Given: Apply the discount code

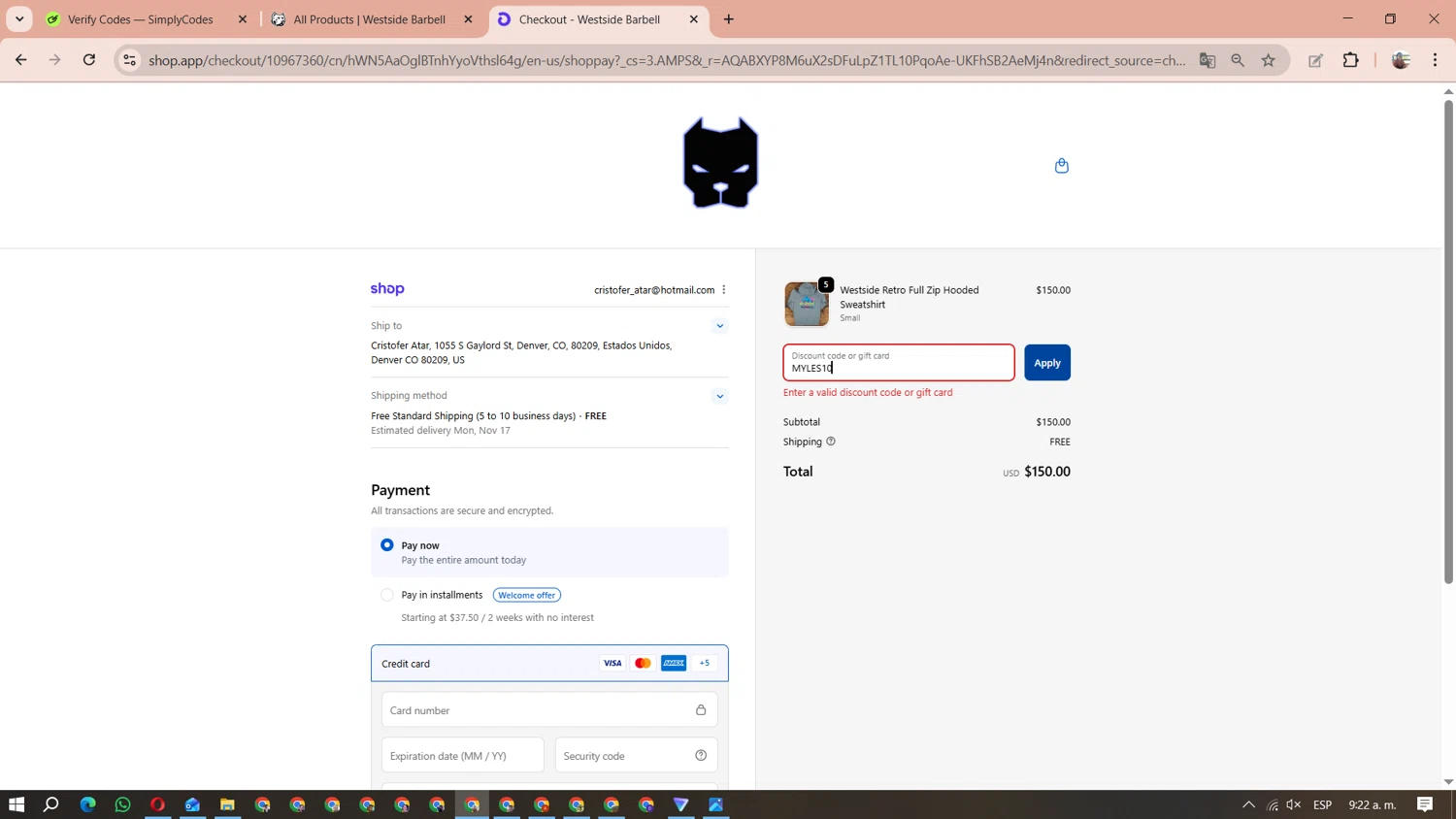Looking at the screenshot, I should 1046,363.
